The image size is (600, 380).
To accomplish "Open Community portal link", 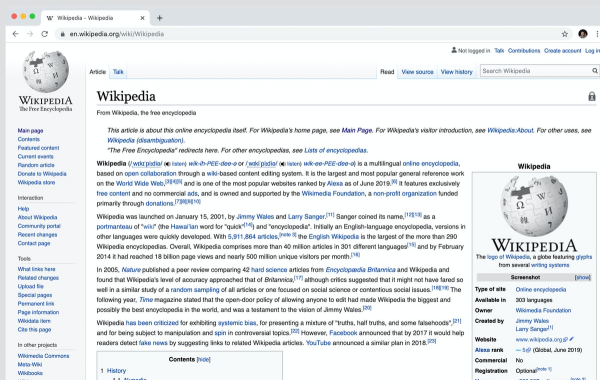I will tap(39, 226).
